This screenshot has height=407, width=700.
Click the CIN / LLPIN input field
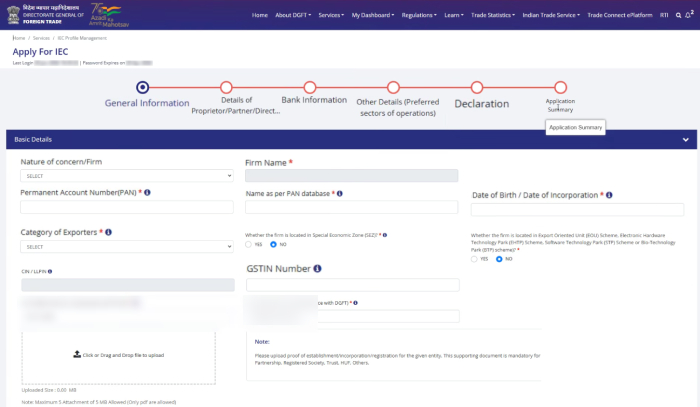click(x=128, y=285)
